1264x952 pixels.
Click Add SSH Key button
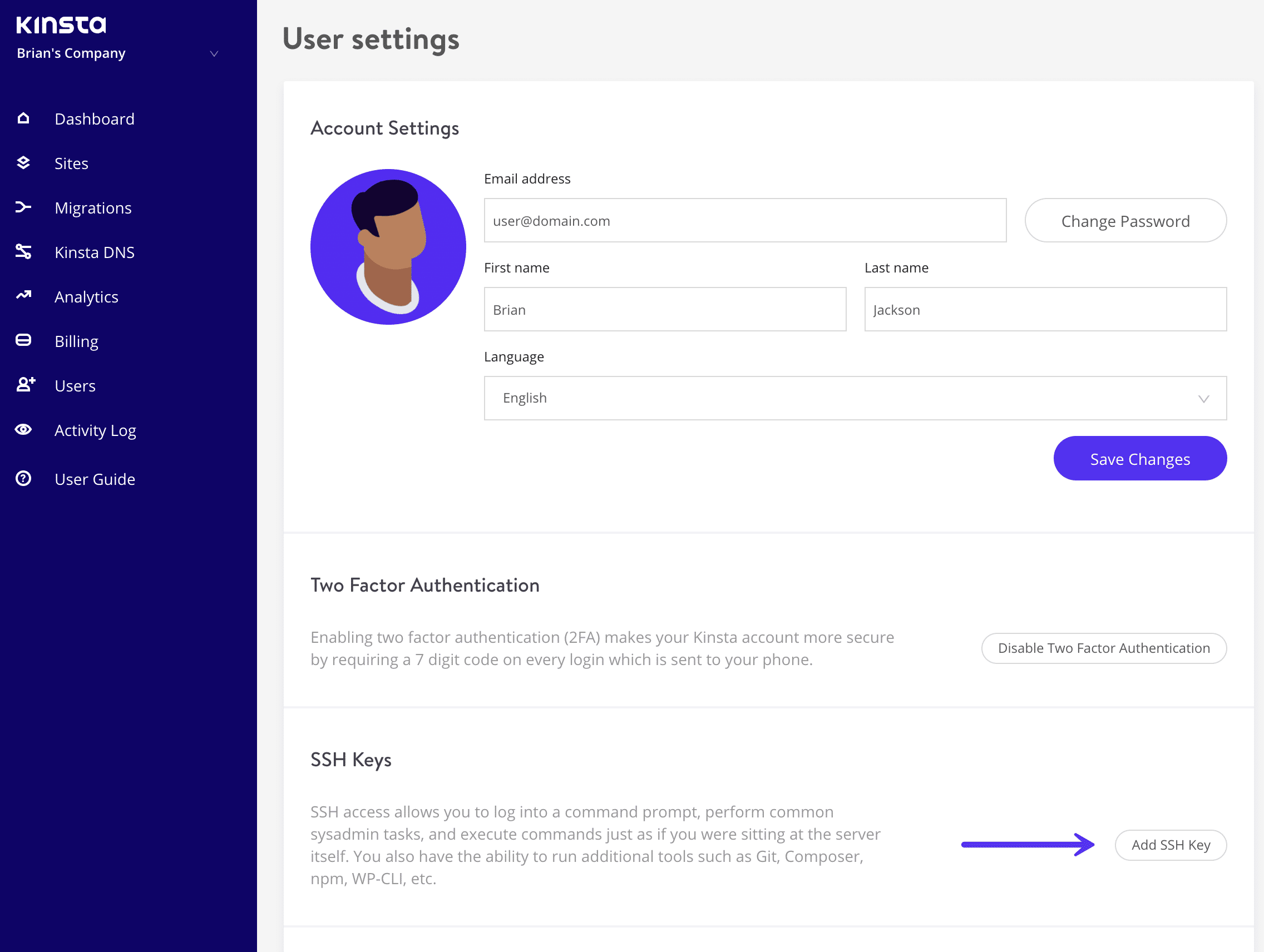1170,845
